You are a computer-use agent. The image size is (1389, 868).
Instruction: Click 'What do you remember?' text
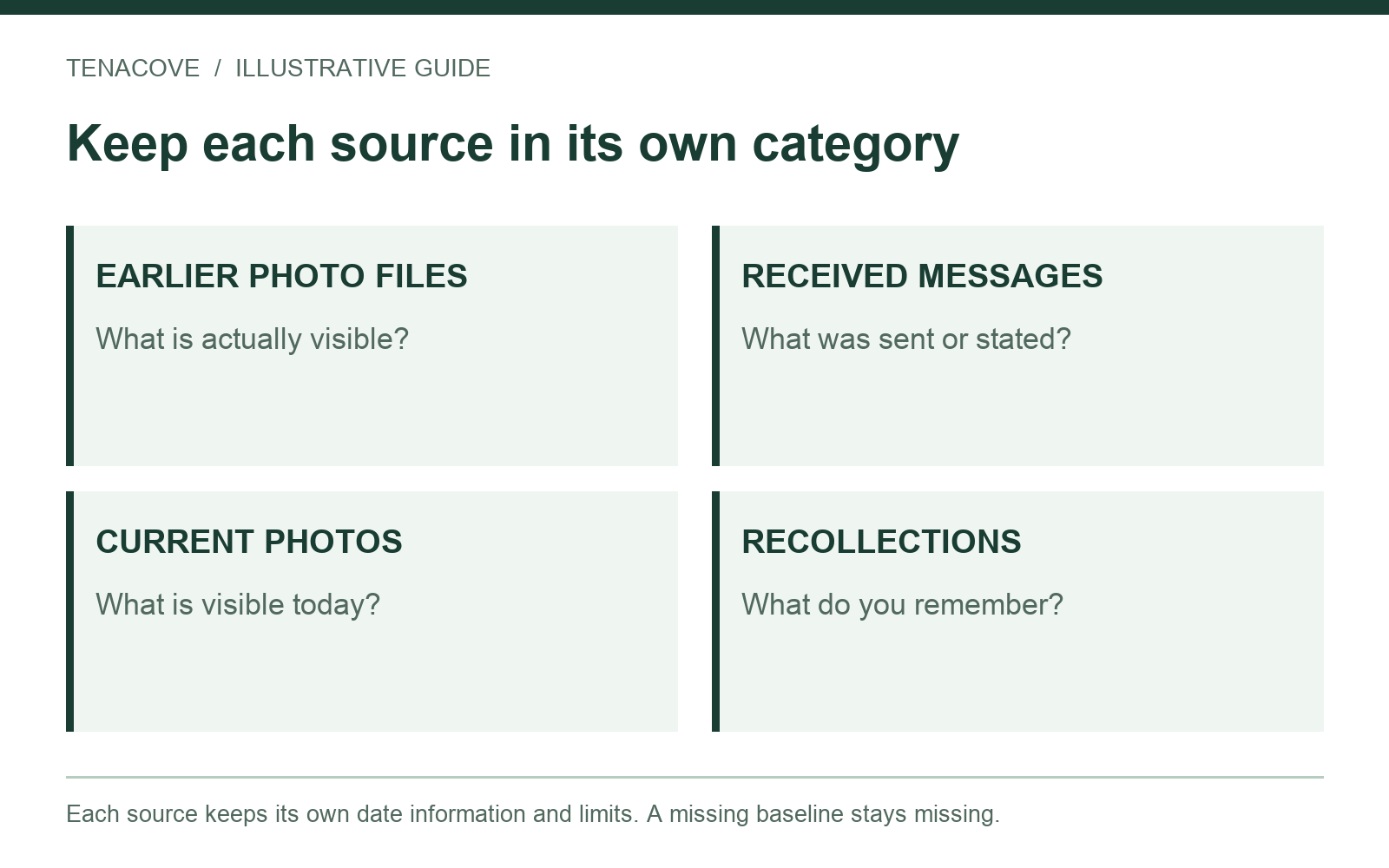click(902, 604)
